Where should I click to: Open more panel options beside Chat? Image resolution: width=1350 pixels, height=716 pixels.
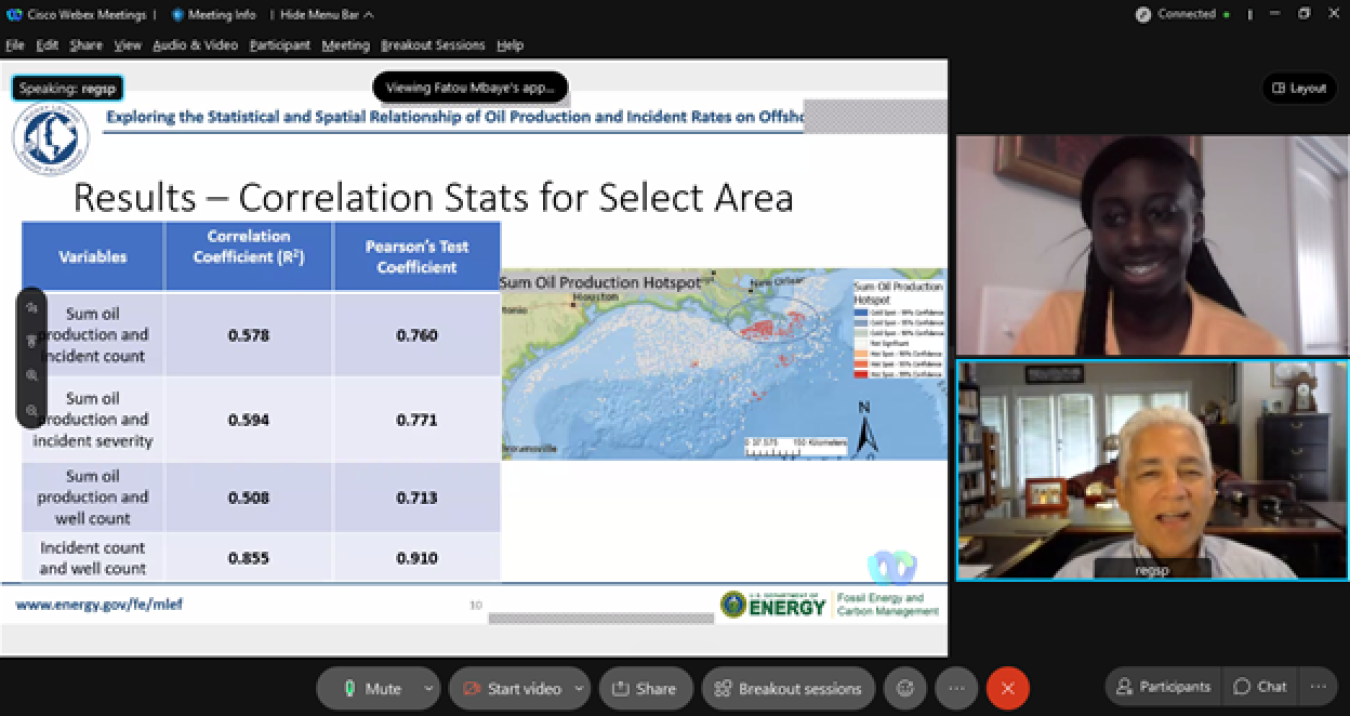(1318, 687)
